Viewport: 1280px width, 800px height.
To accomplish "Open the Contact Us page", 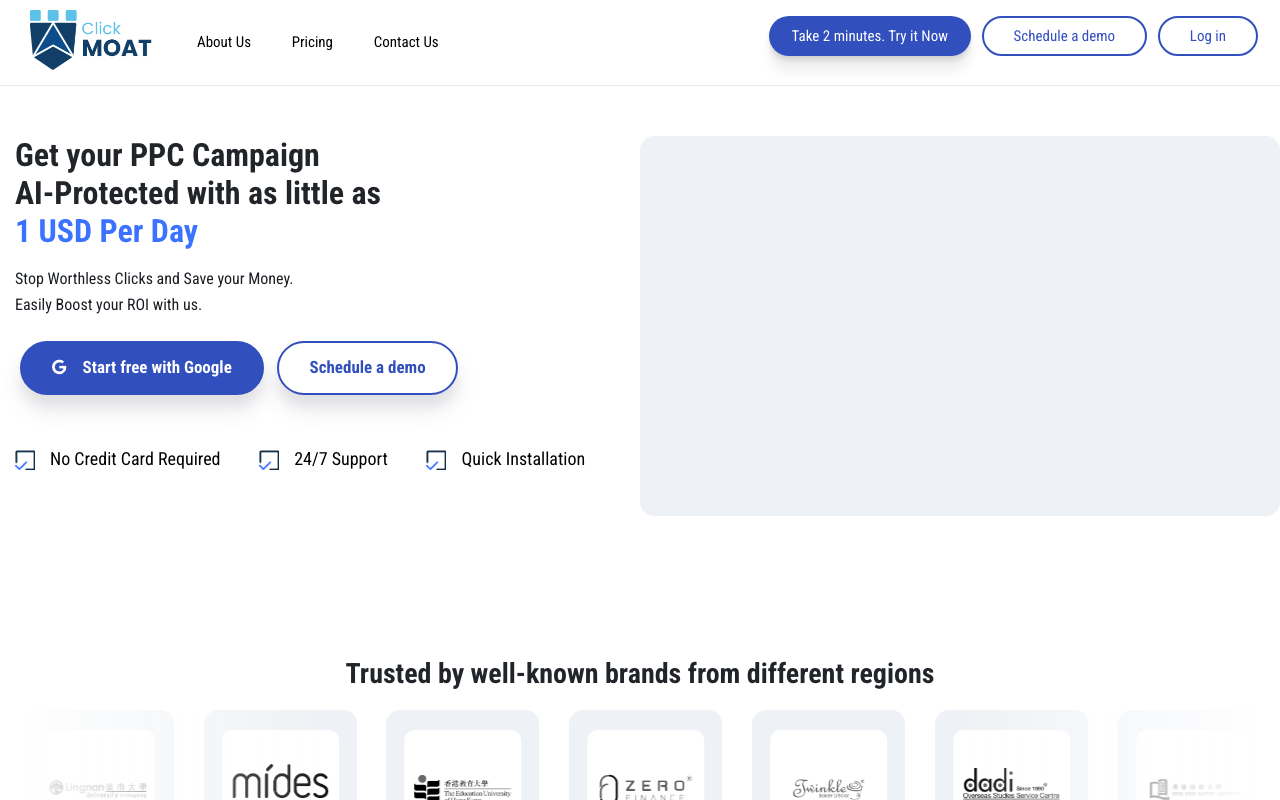I will (x=406, y=42).
